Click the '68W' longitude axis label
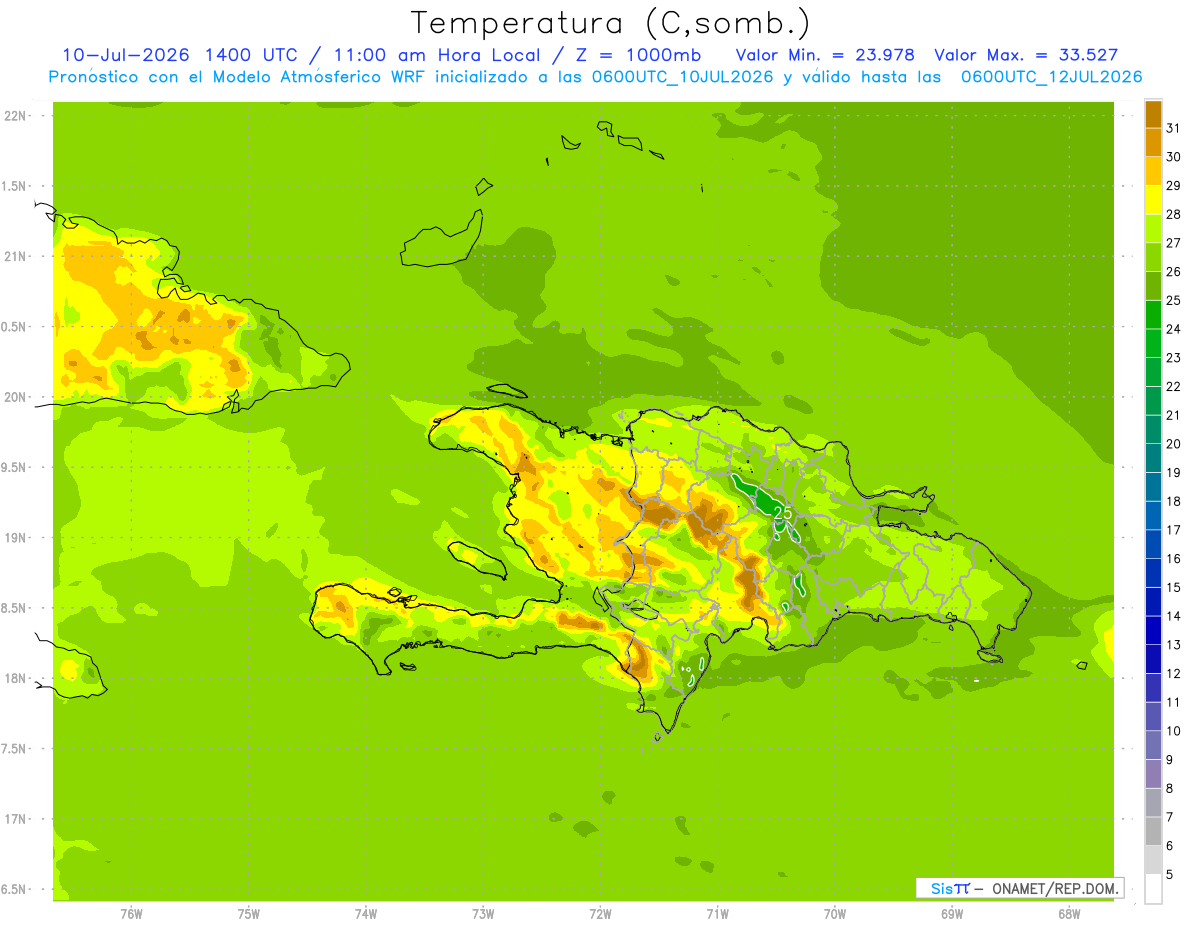 point(1069,914)
